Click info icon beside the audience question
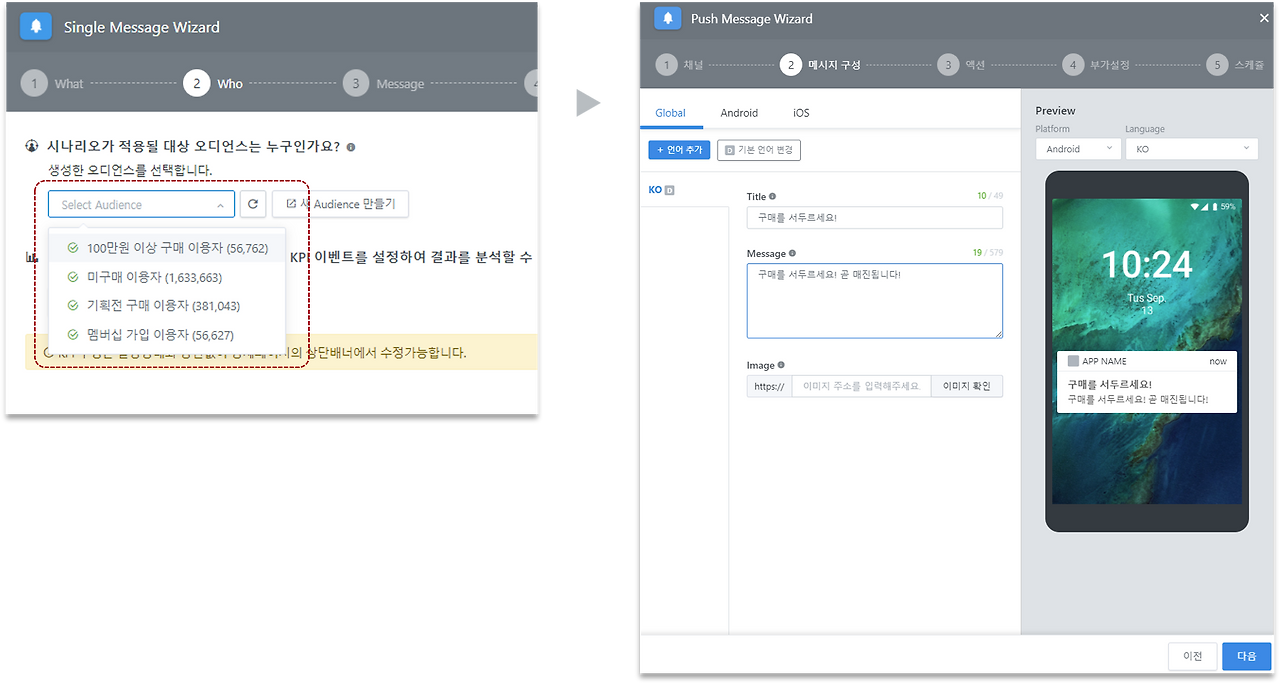The width and height of the screenshot is (1280, 684). [x=351, y=147]
